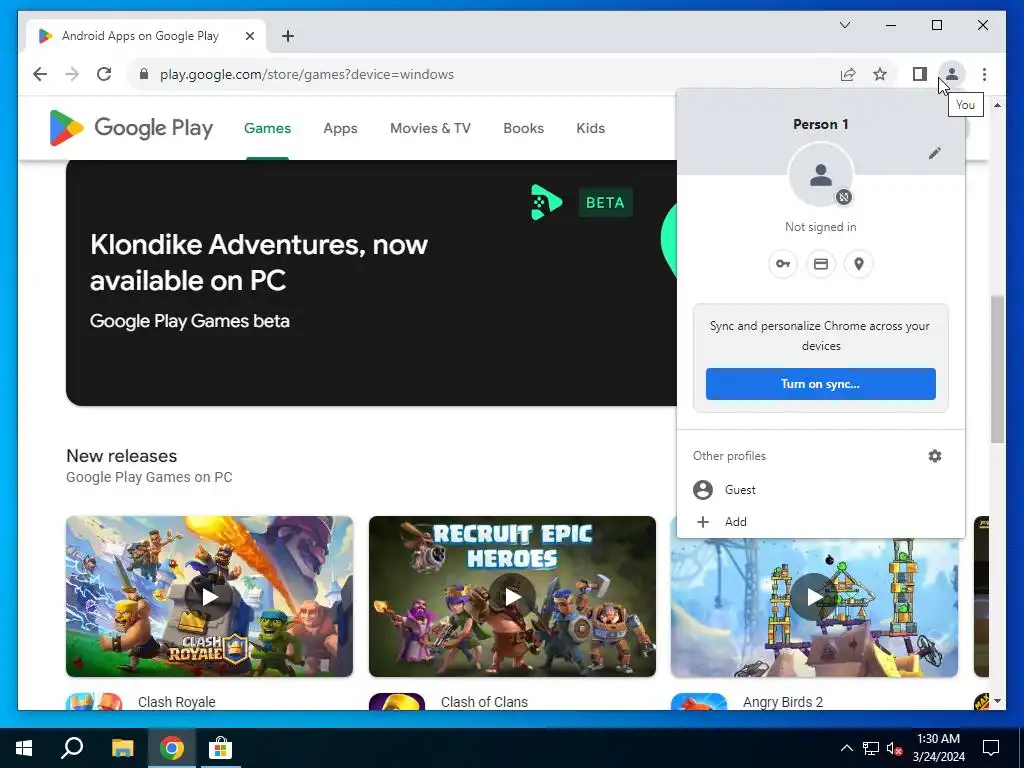Click the profile avatar toolbar button
The height and width of the screenshot is (768, 1024).
click(x=952, y=74)
